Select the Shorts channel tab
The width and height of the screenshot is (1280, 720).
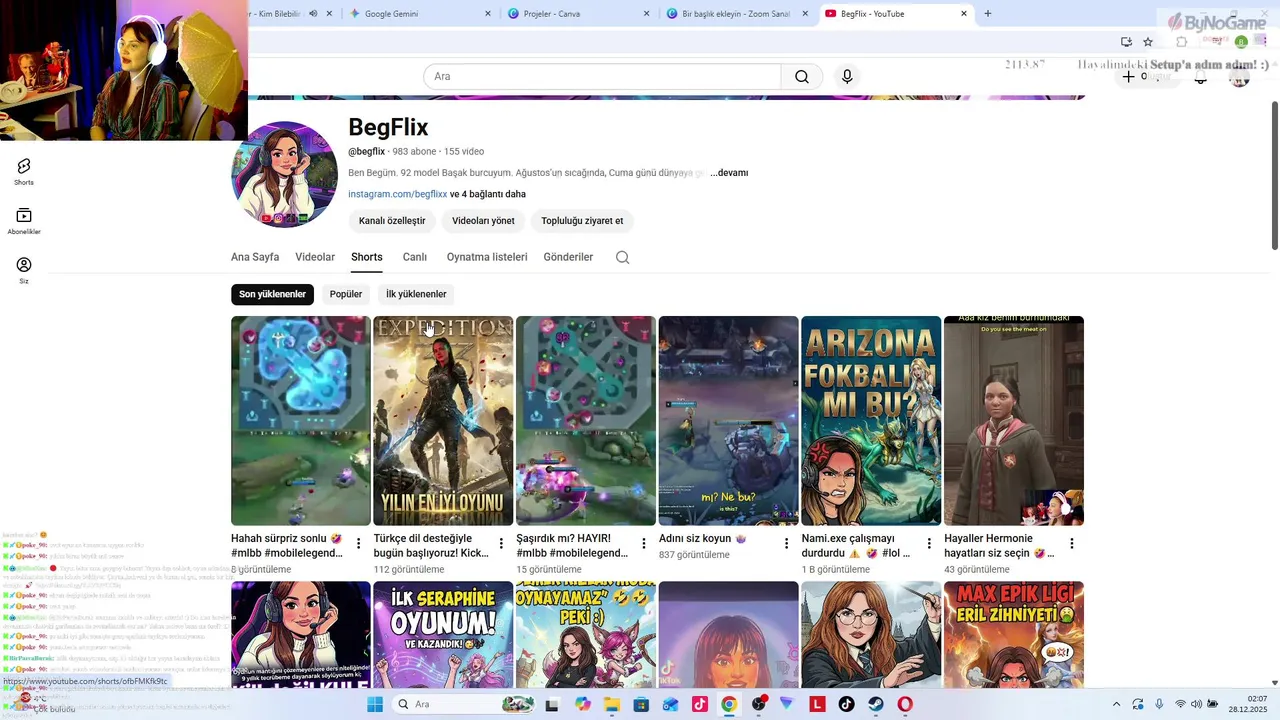coord(367,257)
